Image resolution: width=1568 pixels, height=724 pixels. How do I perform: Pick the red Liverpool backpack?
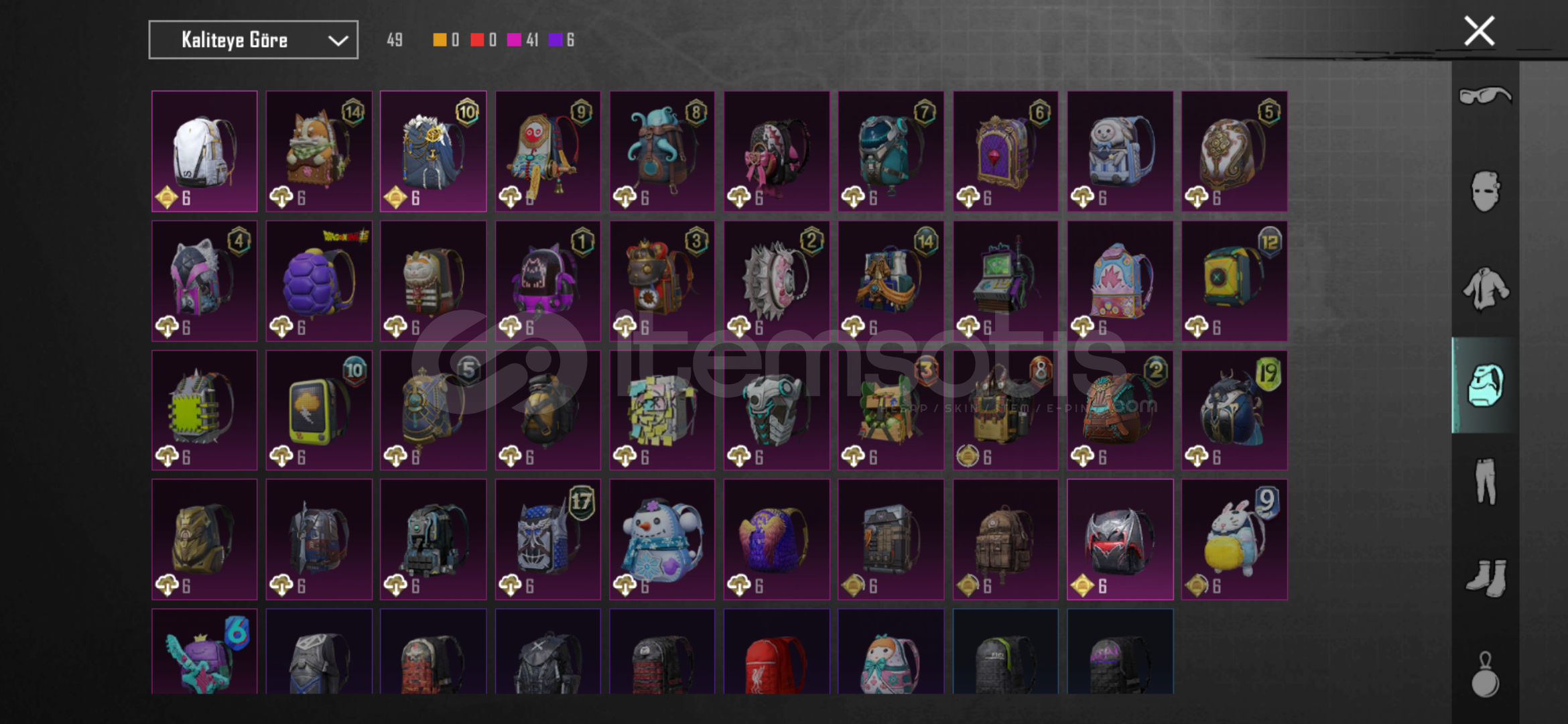point(777,652)
